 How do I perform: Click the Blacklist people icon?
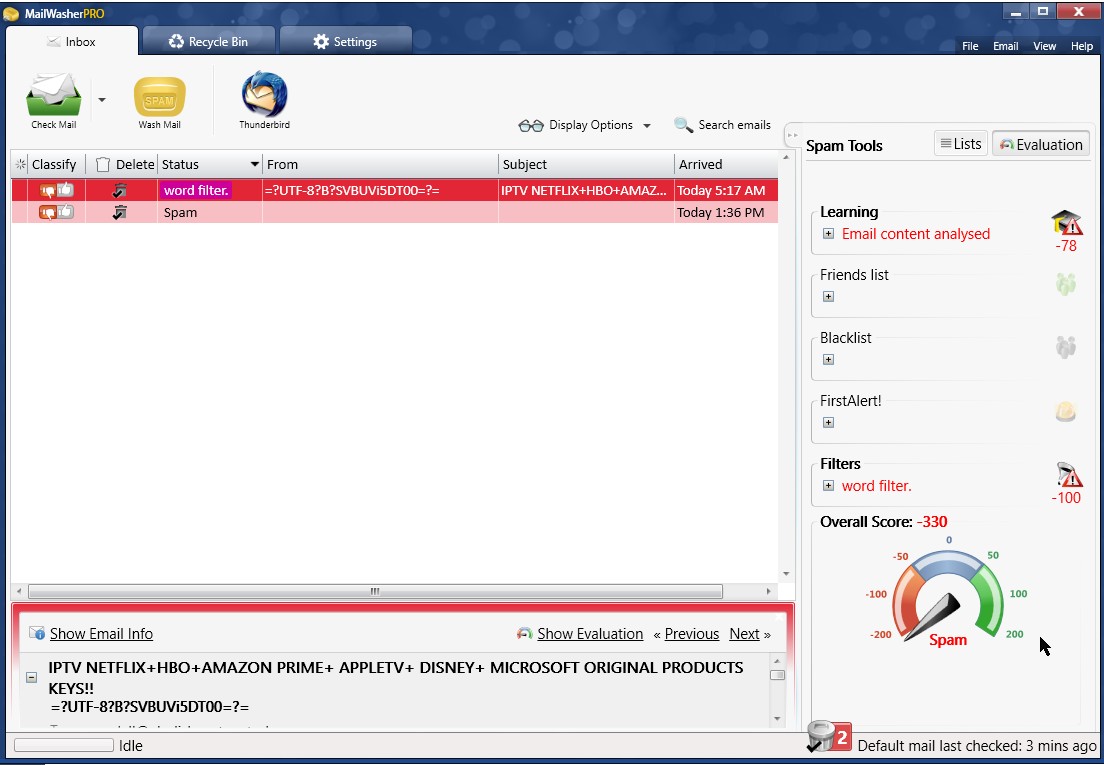(1066, 347)
